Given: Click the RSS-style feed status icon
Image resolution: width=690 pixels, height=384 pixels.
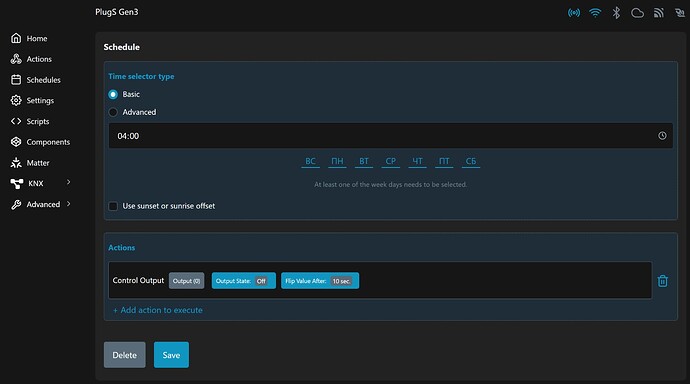Looking at the screenshot, I should (658, 13).
